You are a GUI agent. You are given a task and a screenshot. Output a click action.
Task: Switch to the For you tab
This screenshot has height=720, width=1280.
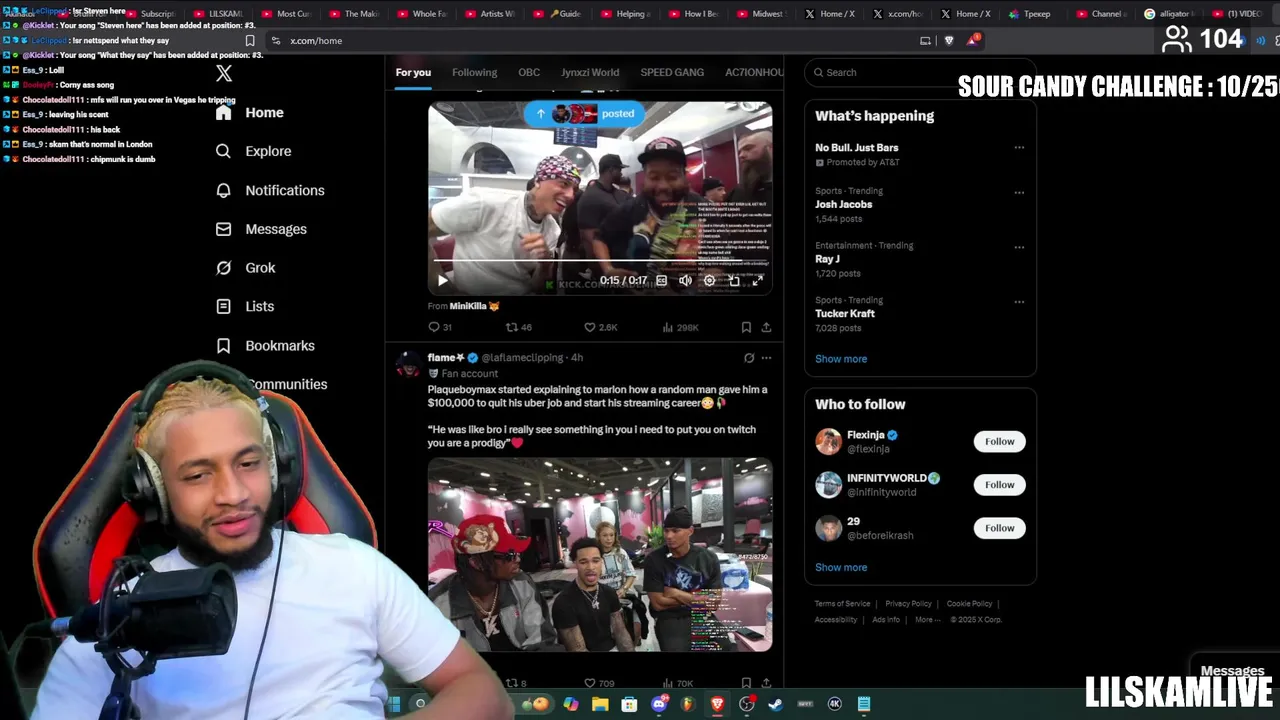[x=413, y=72]
